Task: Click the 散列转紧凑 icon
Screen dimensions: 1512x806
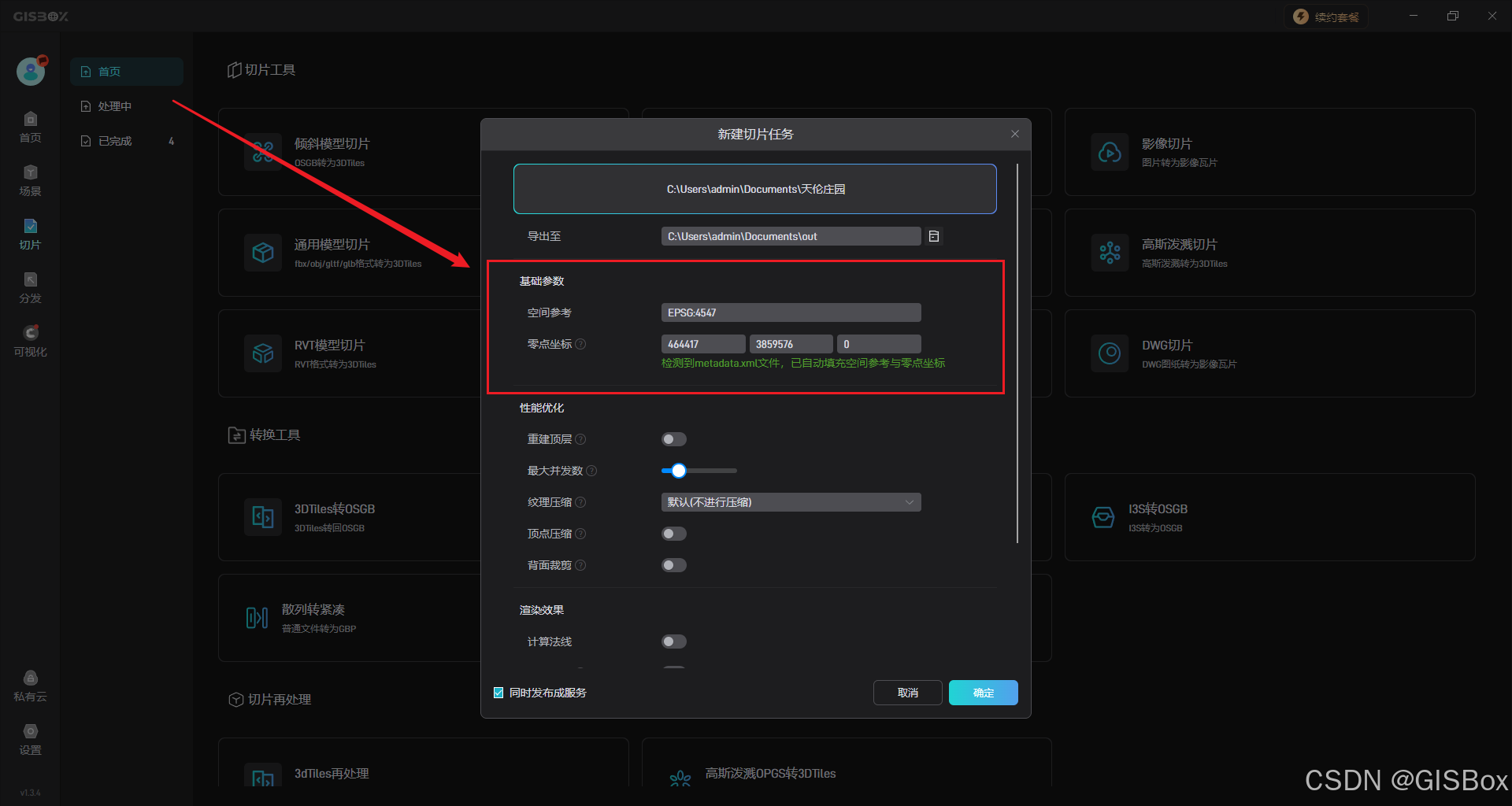Action: (x=257, y=618)
